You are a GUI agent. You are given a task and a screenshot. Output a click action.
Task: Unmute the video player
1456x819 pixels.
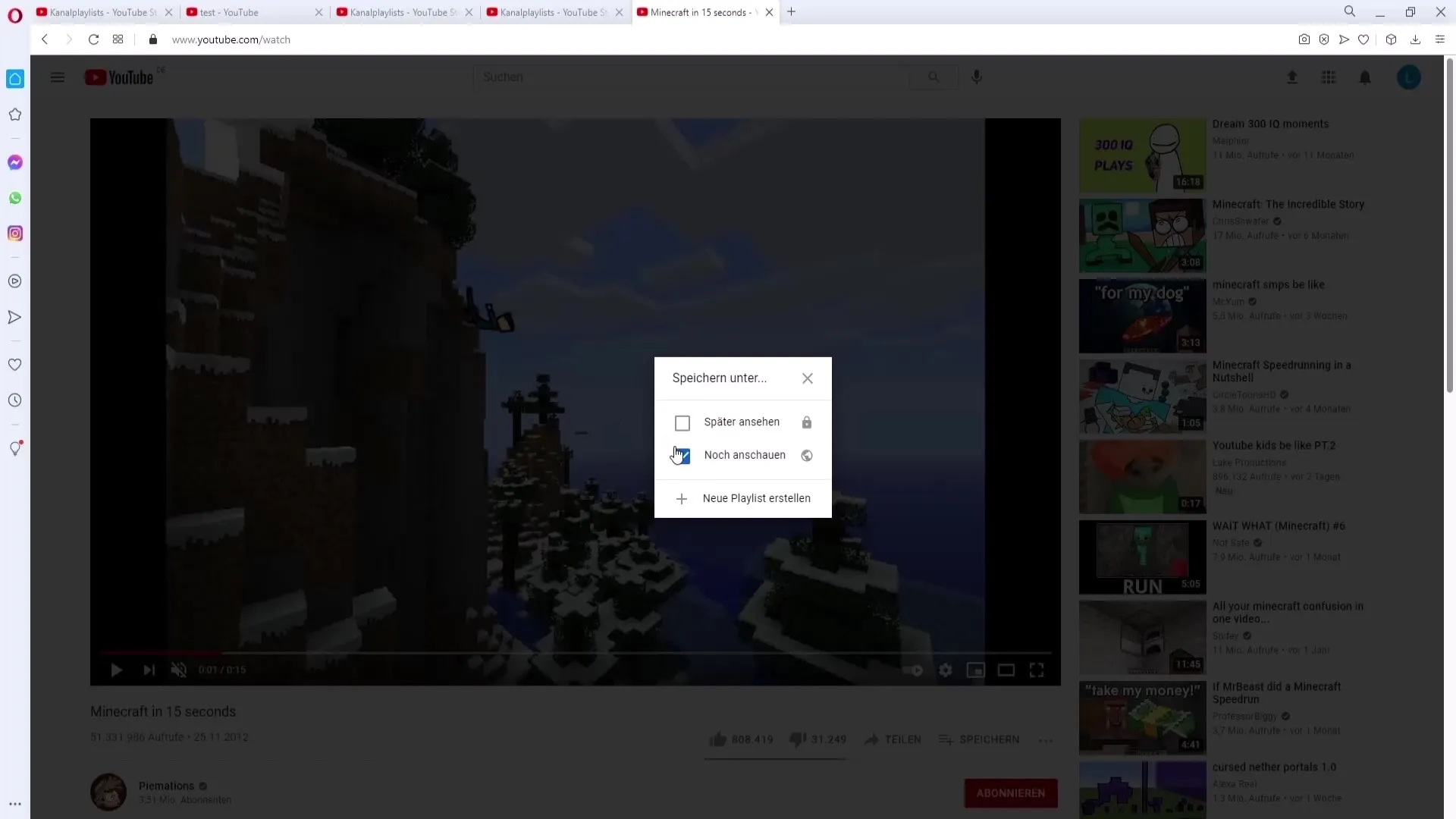pos(179,670)
